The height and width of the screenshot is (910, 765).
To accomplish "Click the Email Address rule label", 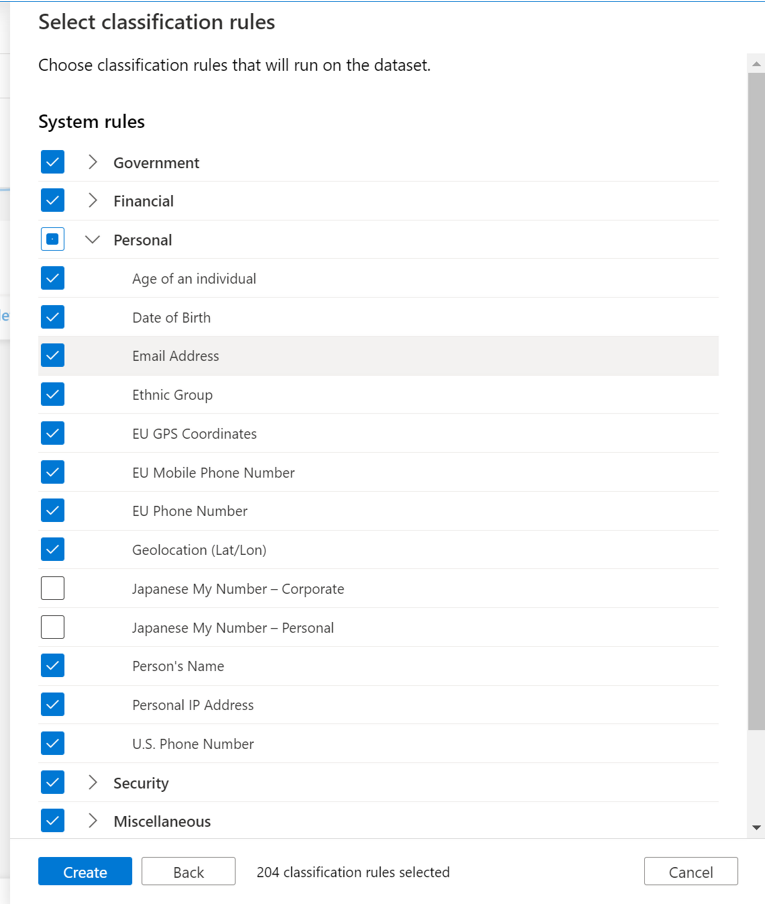I will click(x=175, y=356).
